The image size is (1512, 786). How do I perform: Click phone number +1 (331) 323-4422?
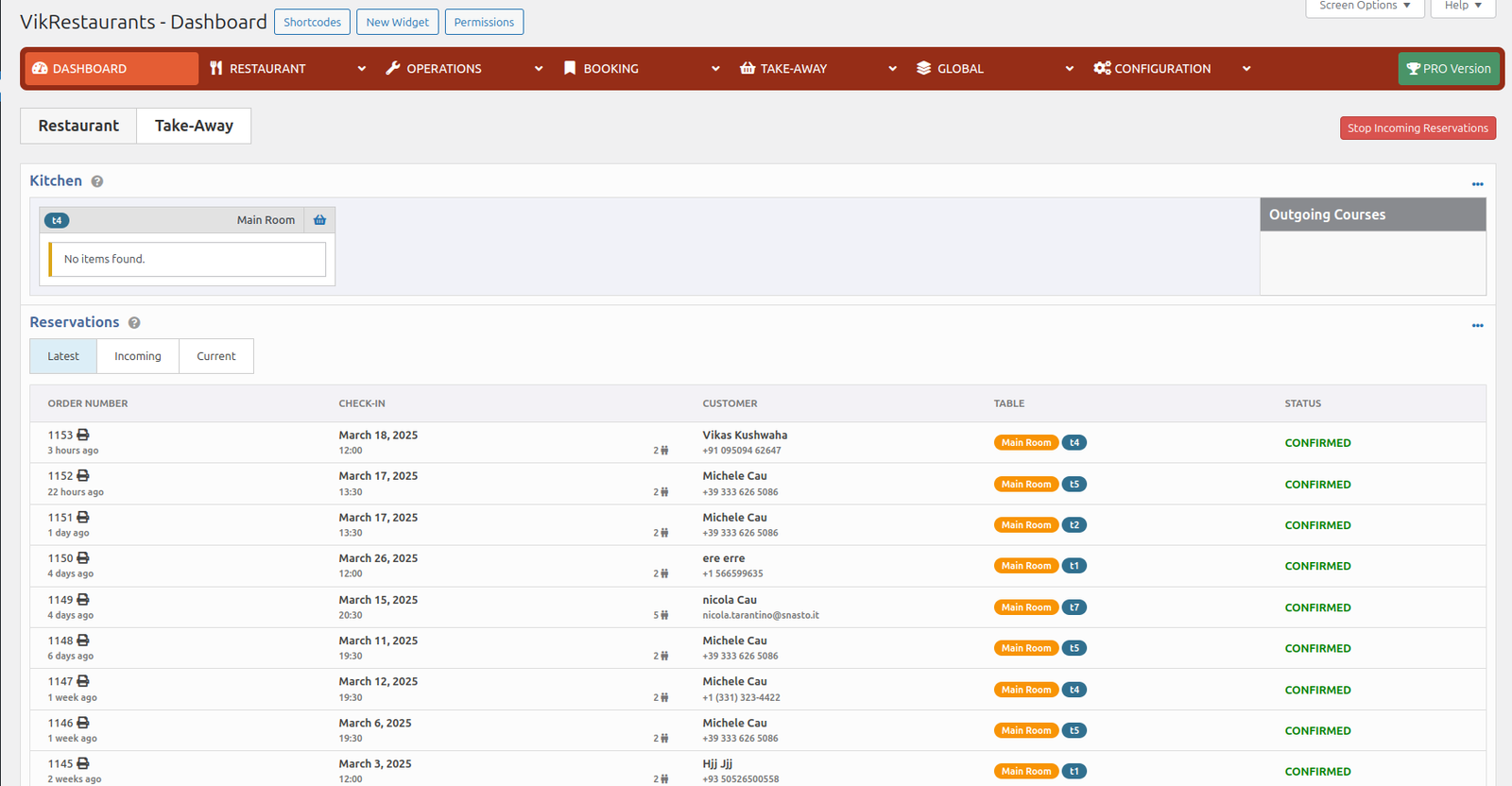click(741, 698)
